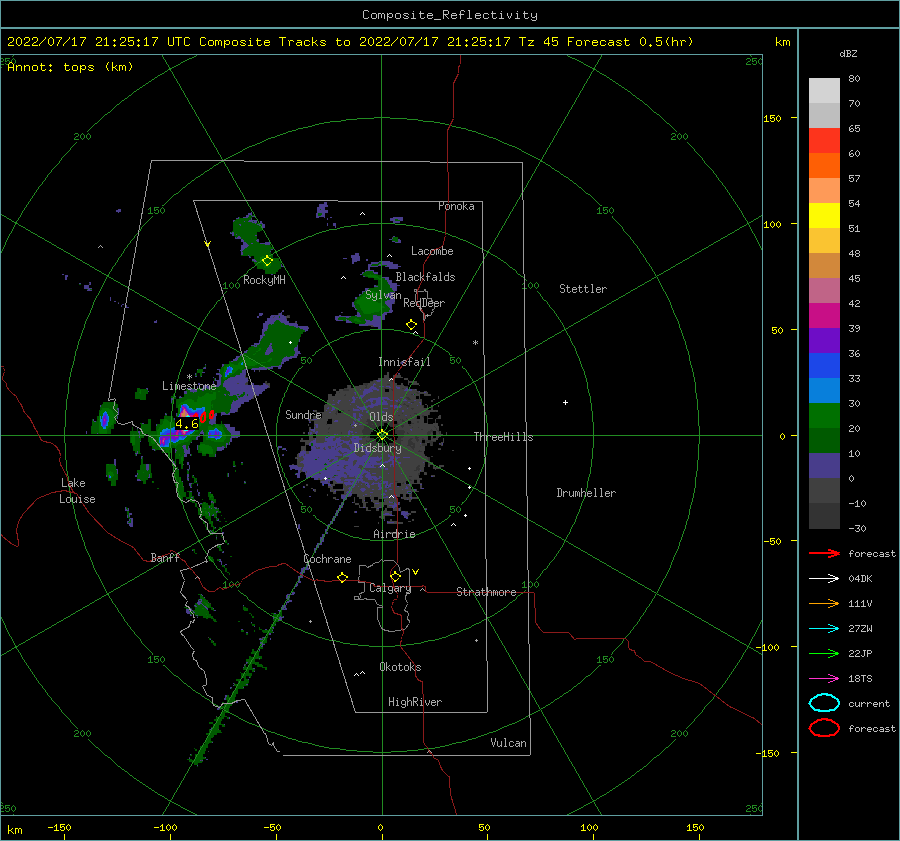This screenshot has height=841, width=900.
Task: Select the Vulcan label
Action: pyautogui.click(x=508, y=743)
